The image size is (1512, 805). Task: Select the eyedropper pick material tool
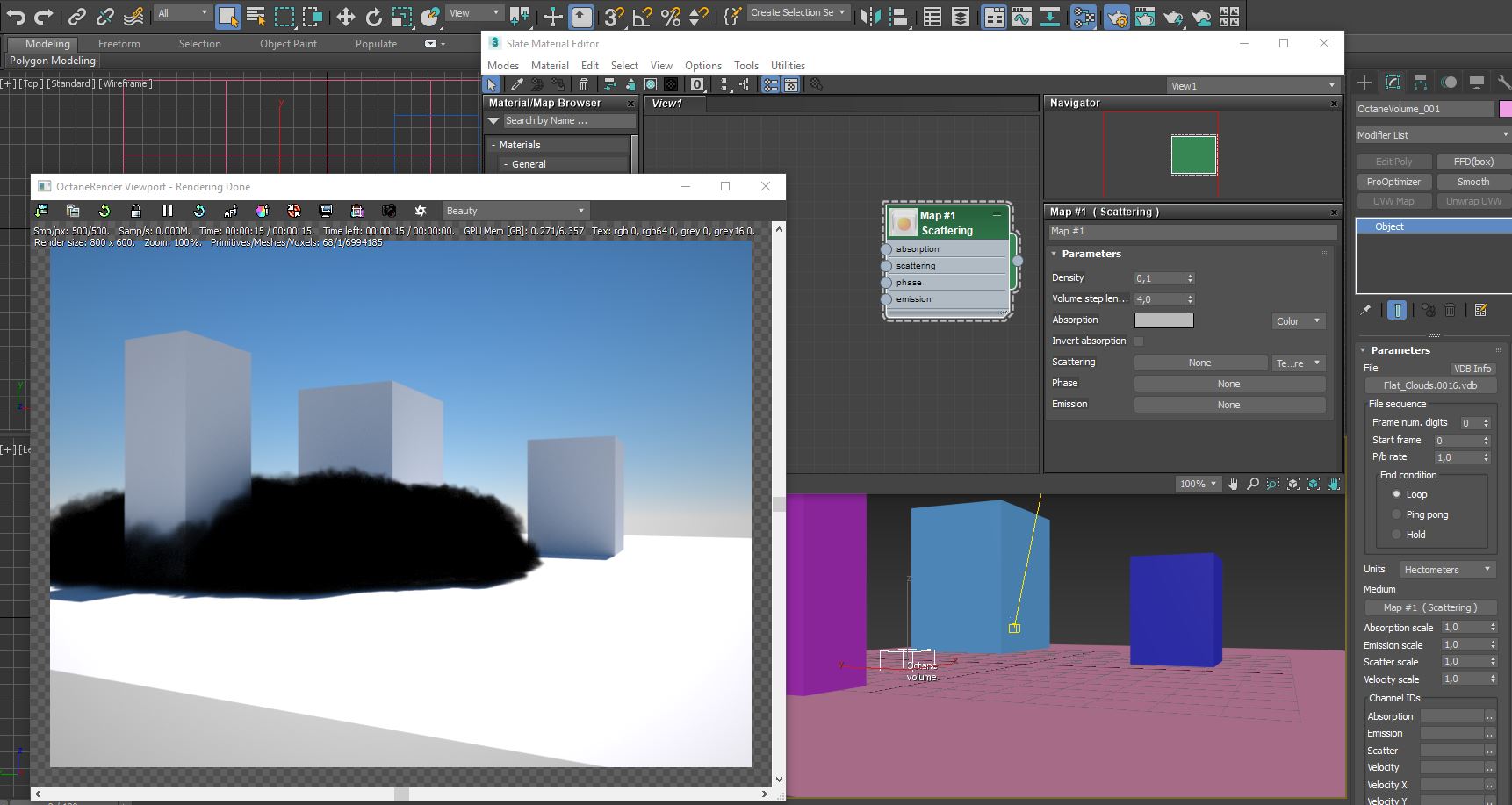(x=517, y=84)
